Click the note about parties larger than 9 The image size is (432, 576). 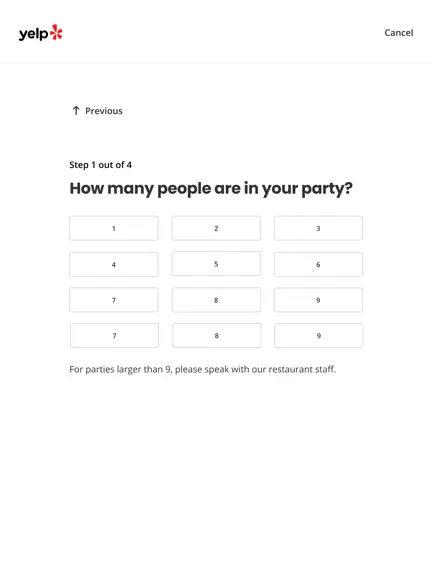pyautogui.click(x=202, y=369)
